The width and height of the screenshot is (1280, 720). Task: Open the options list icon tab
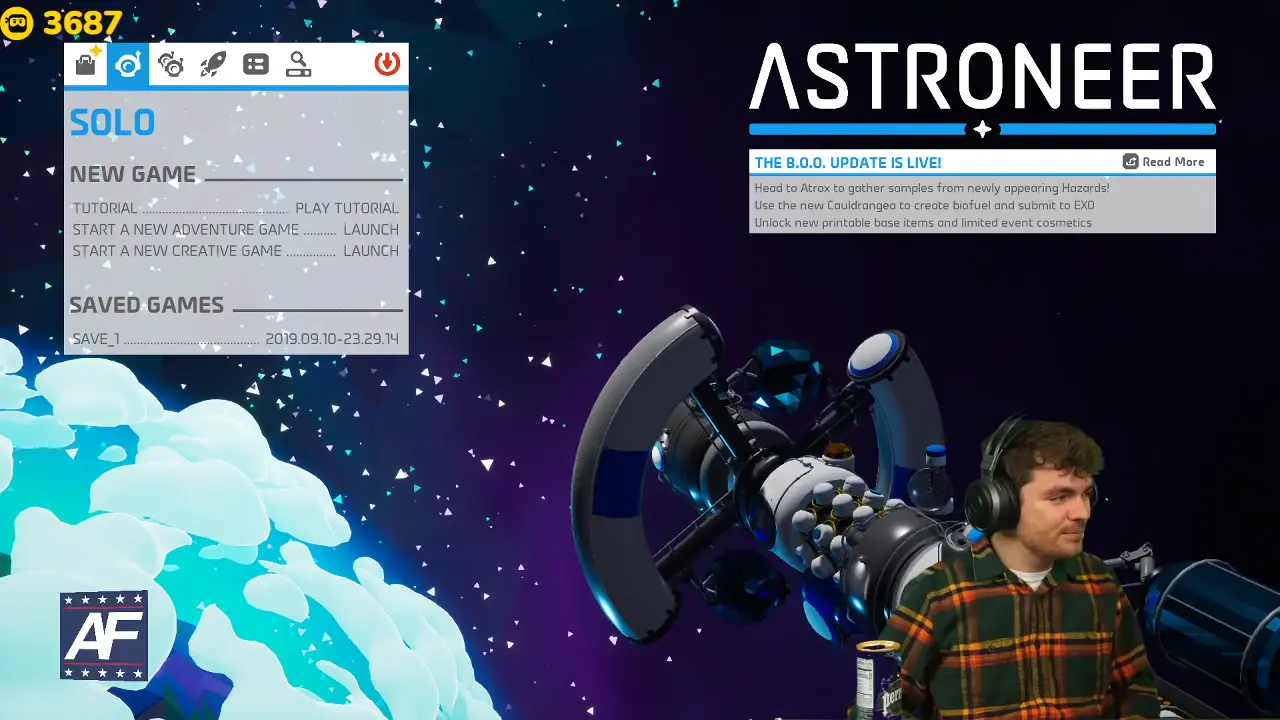[x=256, y=64]
